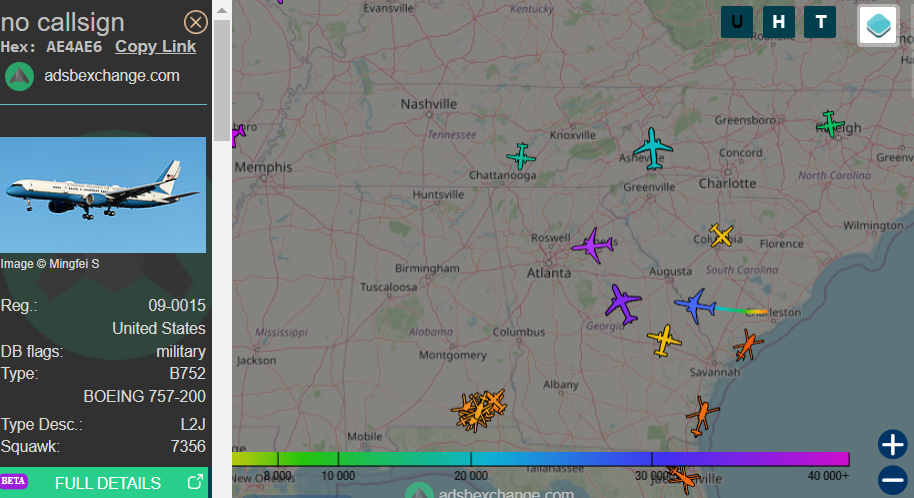Click the scrollbar up arrow

(222, 10)
